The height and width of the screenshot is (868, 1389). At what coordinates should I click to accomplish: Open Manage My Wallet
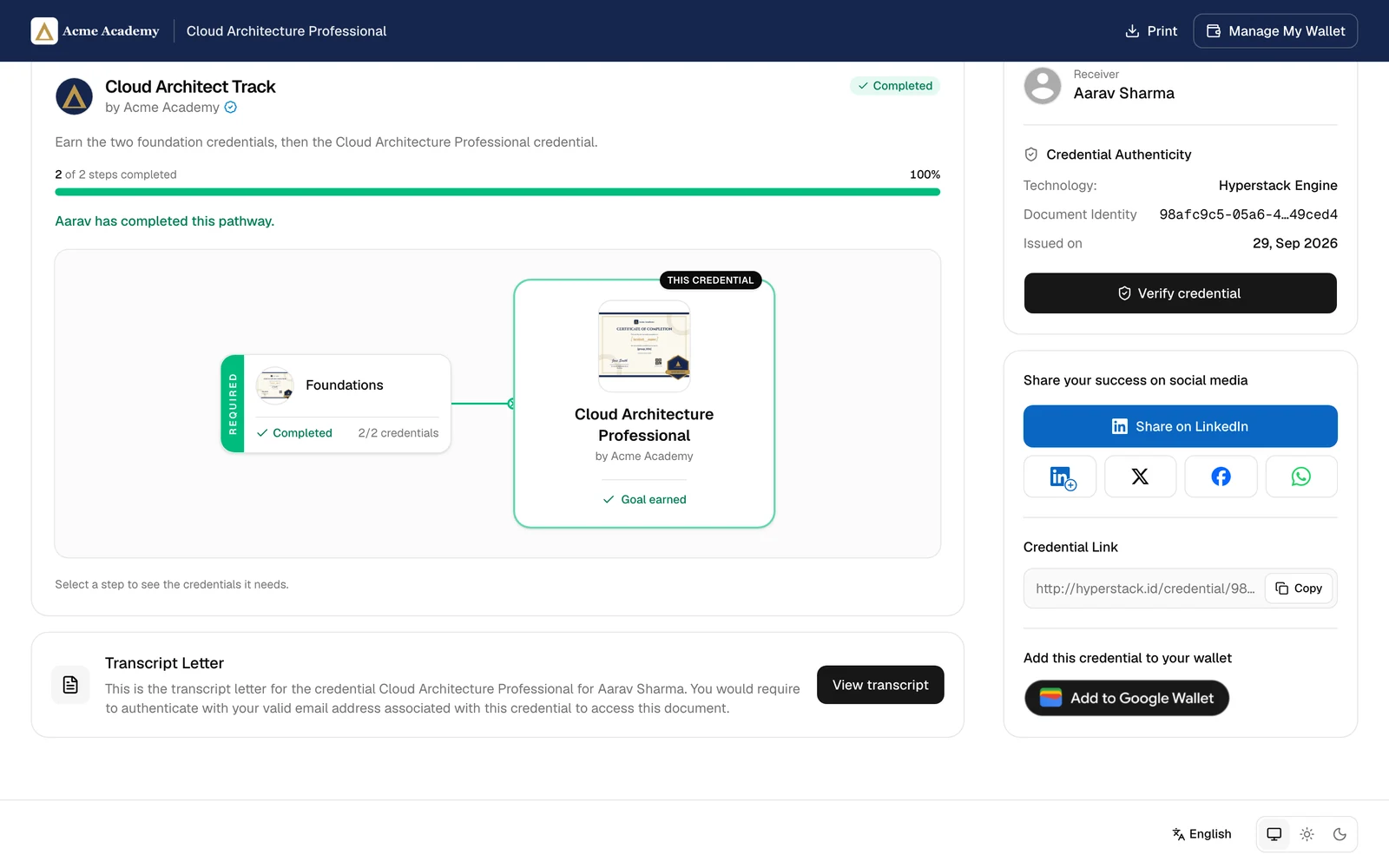pyautogui.click(x=1275, y=31)
